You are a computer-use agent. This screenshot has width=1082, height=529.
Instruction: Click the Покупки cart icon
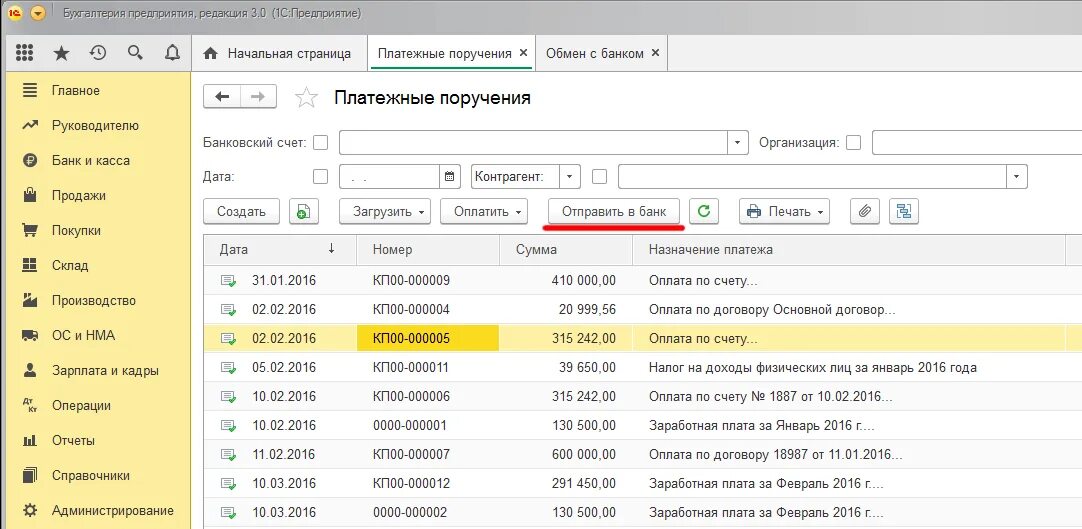click(x=30, y=230)
